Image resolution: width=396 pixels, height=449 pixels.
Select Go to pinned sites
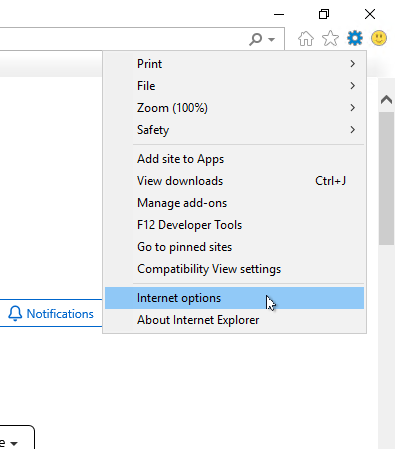tap(234, 247)
